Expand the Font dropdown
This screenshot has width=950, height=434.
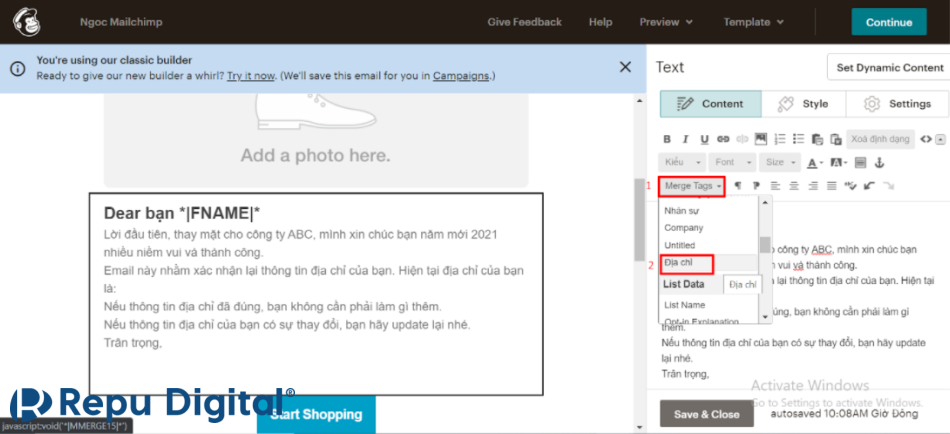(x=733, y=162)
